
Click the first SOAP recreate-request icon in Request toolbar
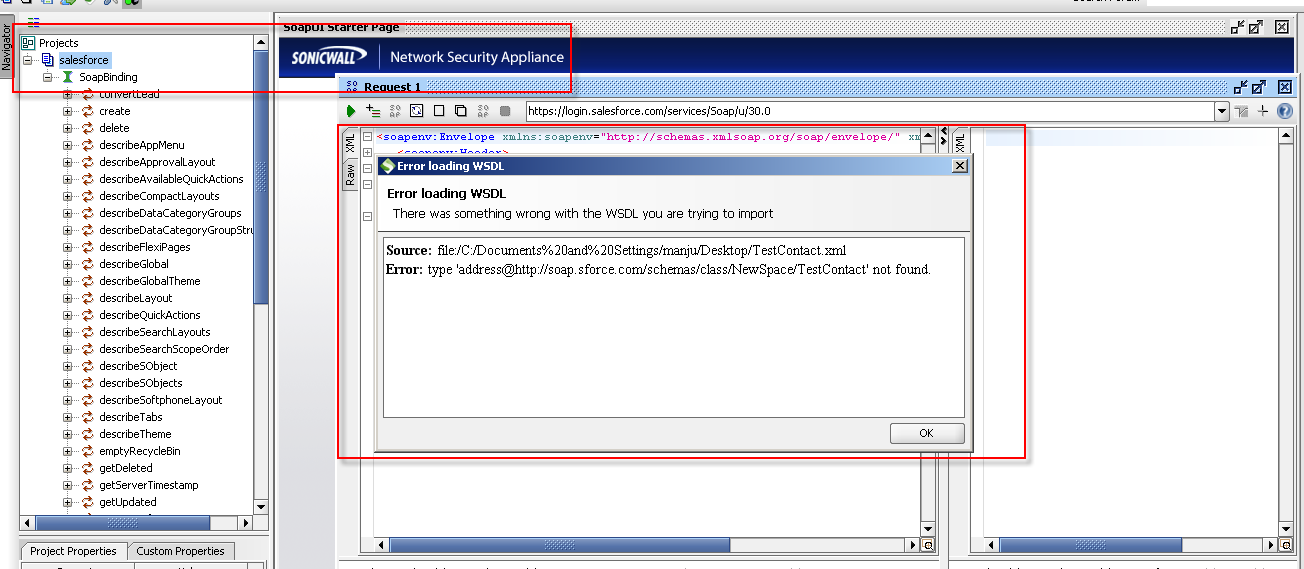pyautogui.click(x=395, y=111)
